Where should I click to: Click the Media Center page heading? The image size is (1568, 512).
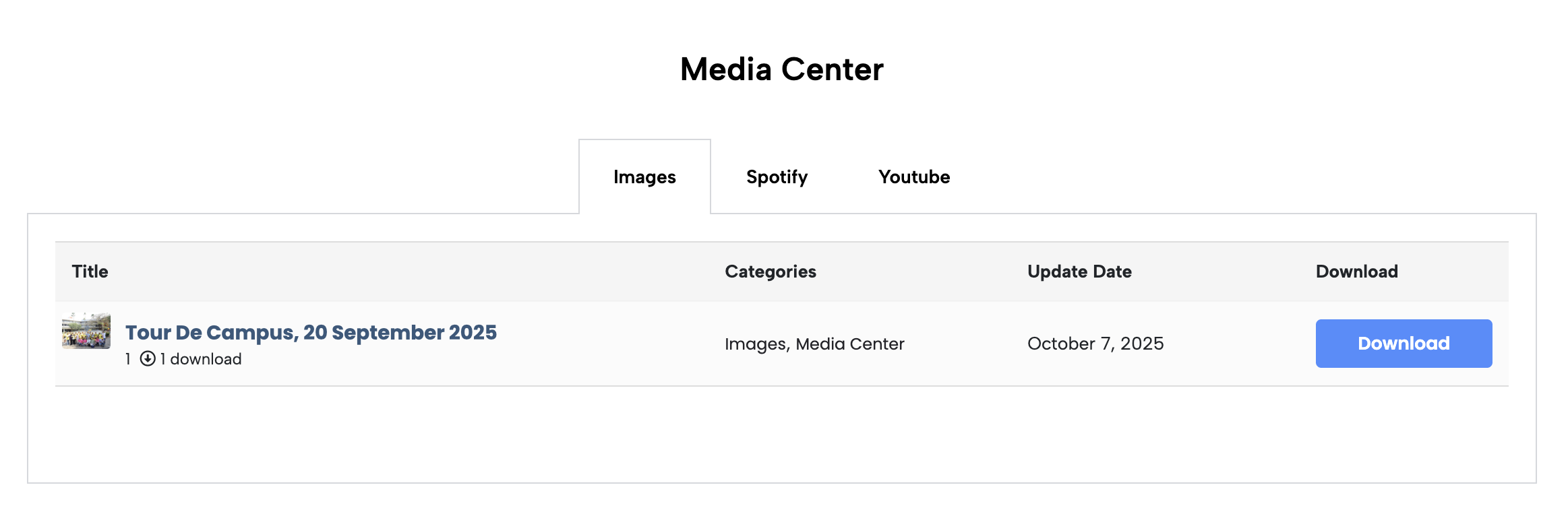782,69
